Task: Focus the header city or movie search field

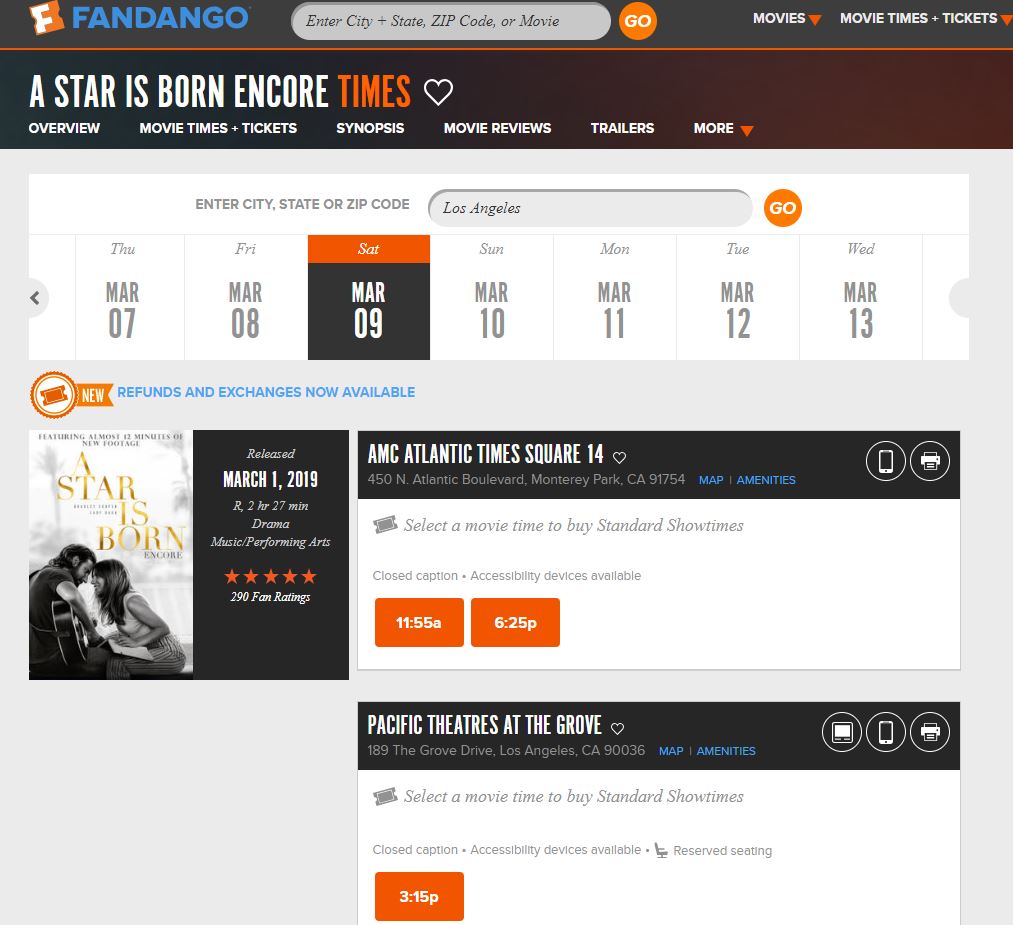Action: click(451, 21)
